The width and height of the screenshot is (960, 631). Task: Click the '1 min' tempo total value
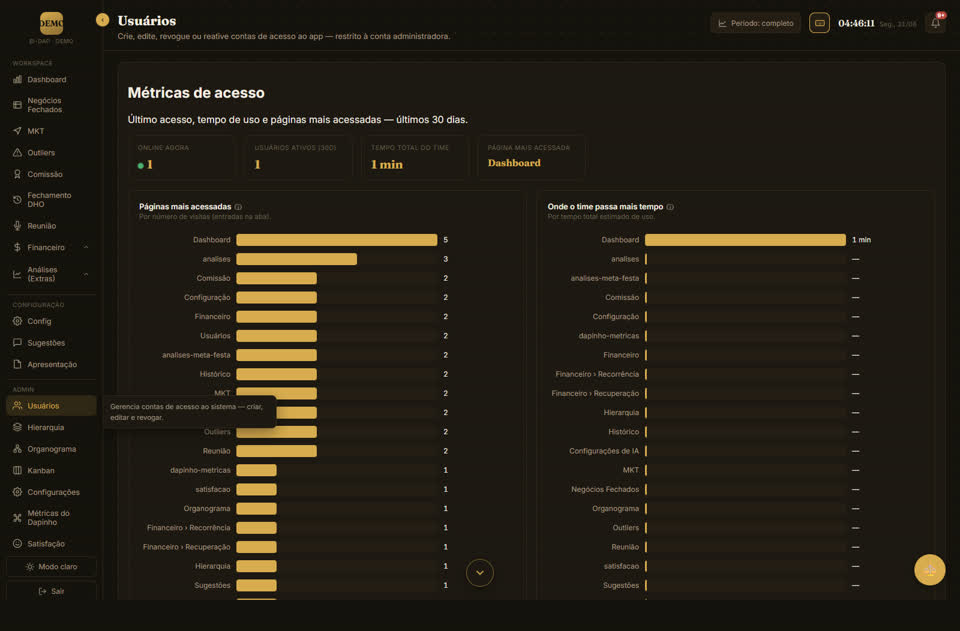coord(387,165)
